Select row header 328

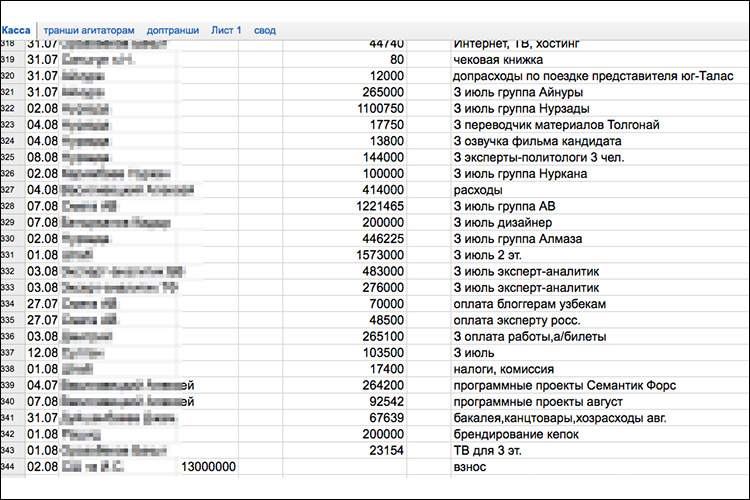coord(12,206)
